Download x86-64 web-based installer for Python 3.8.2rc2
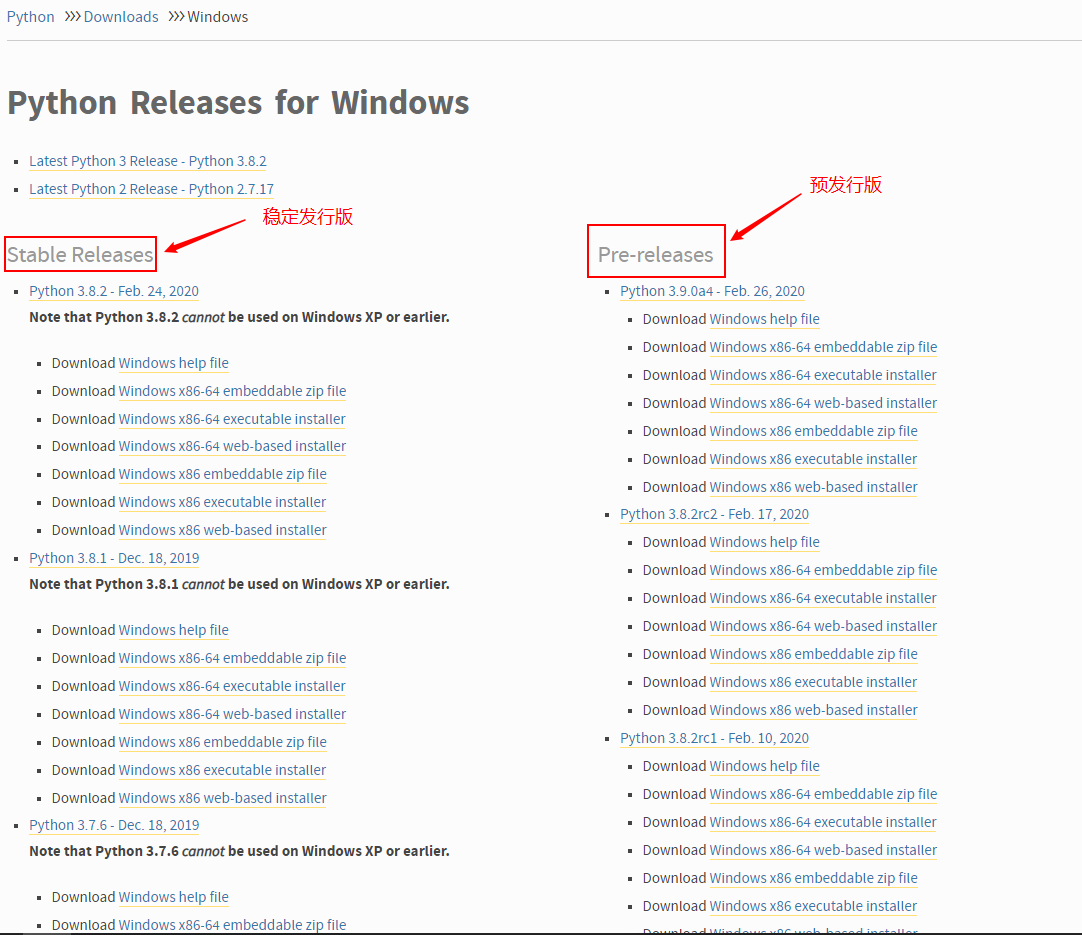1082x935 pixels. click(x=823, y=626)
